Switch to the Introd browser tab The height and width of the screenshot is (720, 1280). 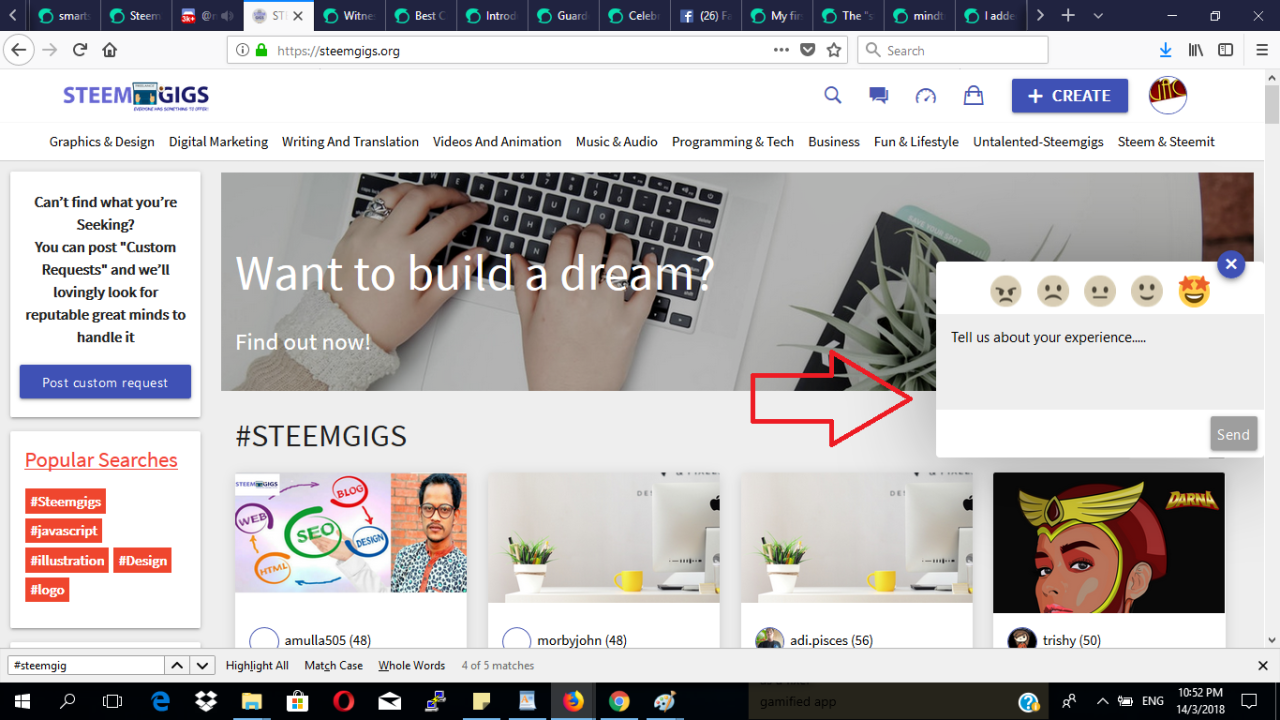490,16
